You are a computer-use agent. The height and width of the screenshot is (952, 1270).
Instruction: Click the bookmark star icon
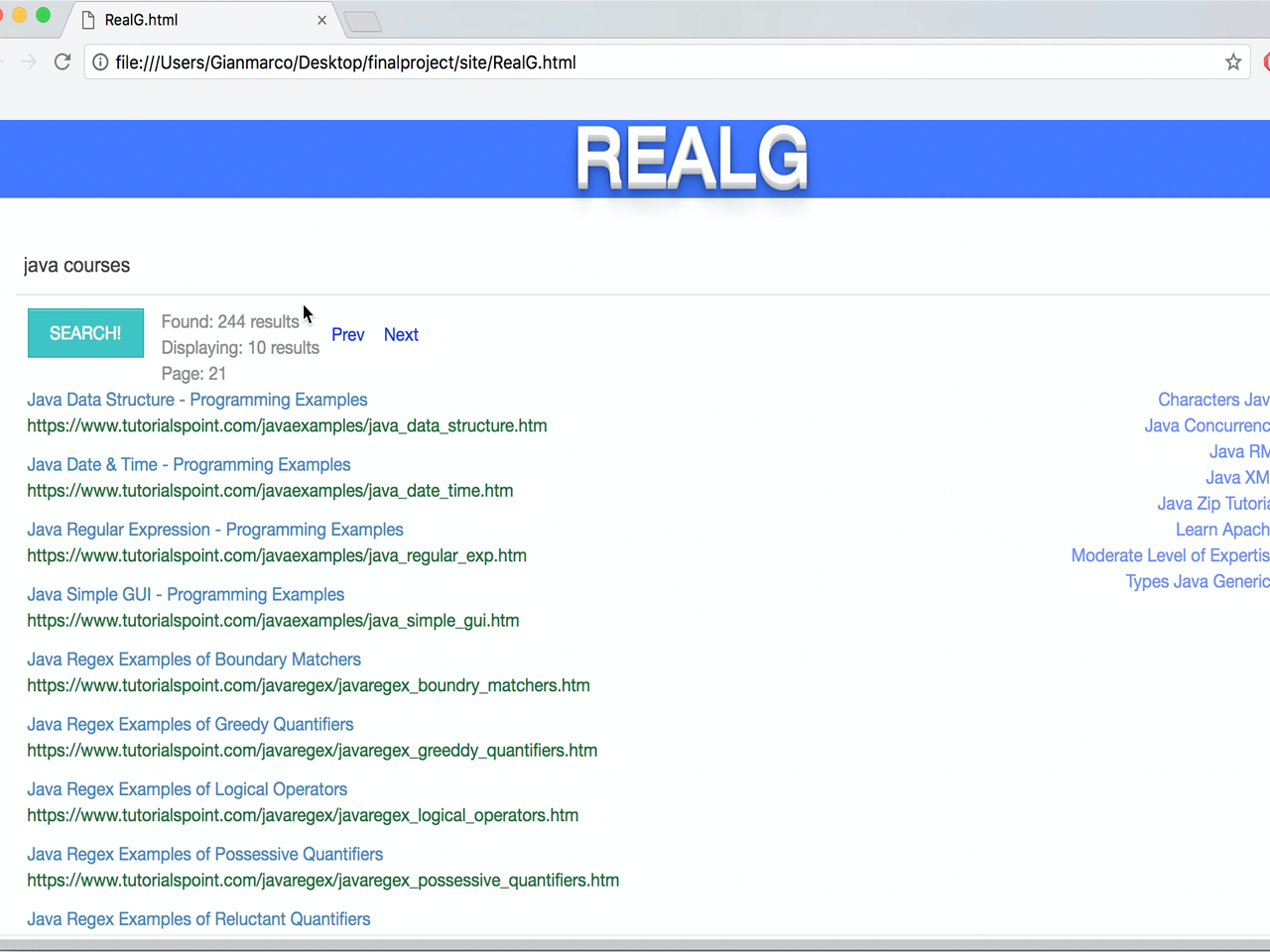click(1232, 62)
